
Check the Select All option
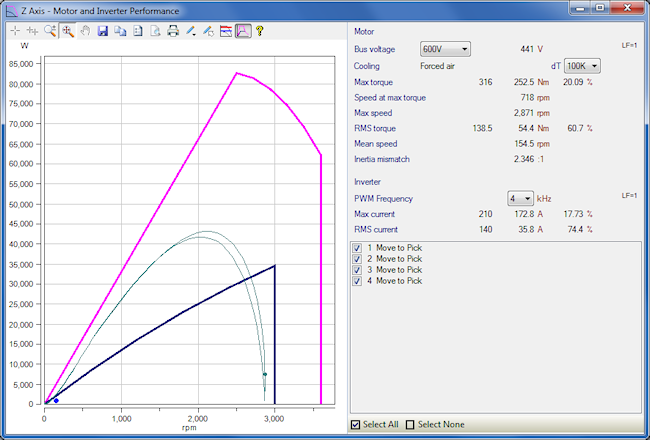356,425
